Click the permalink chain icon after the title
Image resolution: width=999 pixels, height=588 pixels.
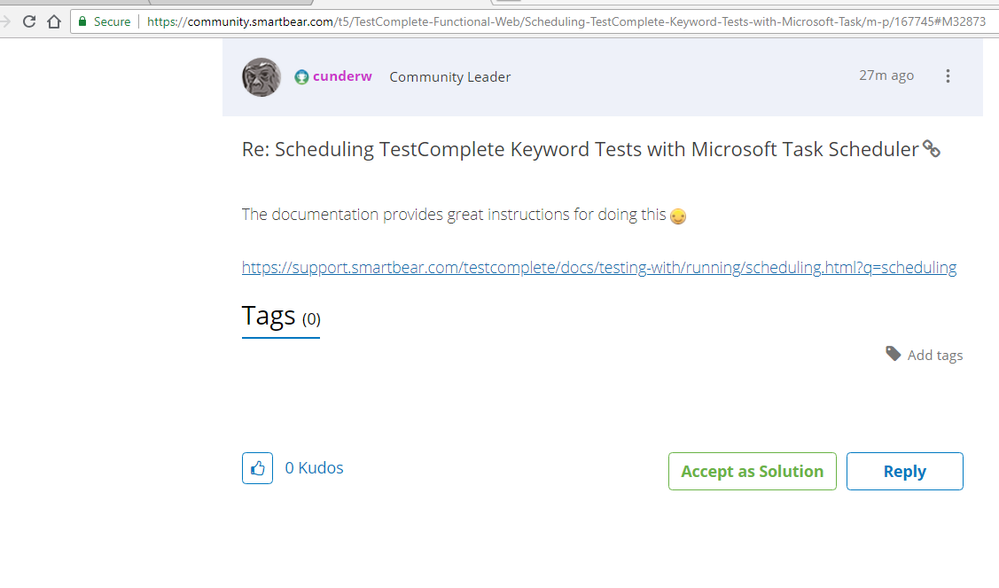(931, 149)
